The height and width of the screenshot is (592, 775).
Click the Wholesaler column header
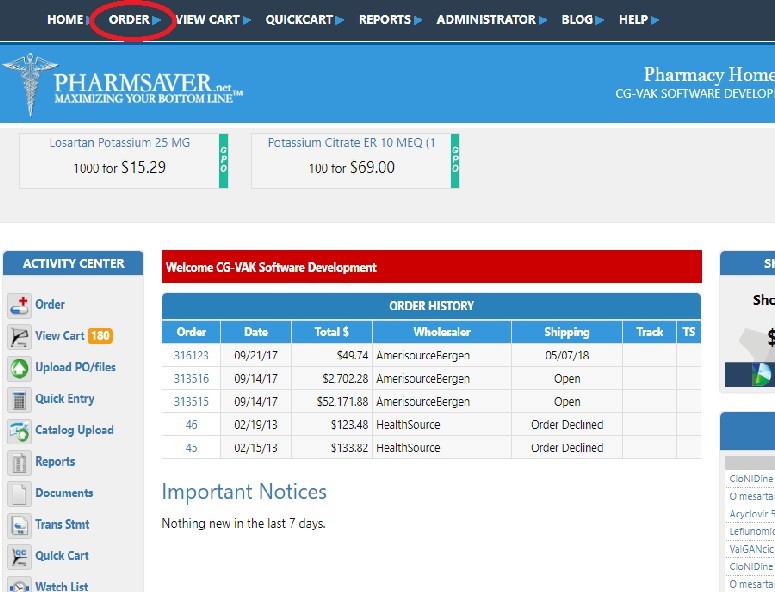[x=442, y=332]
